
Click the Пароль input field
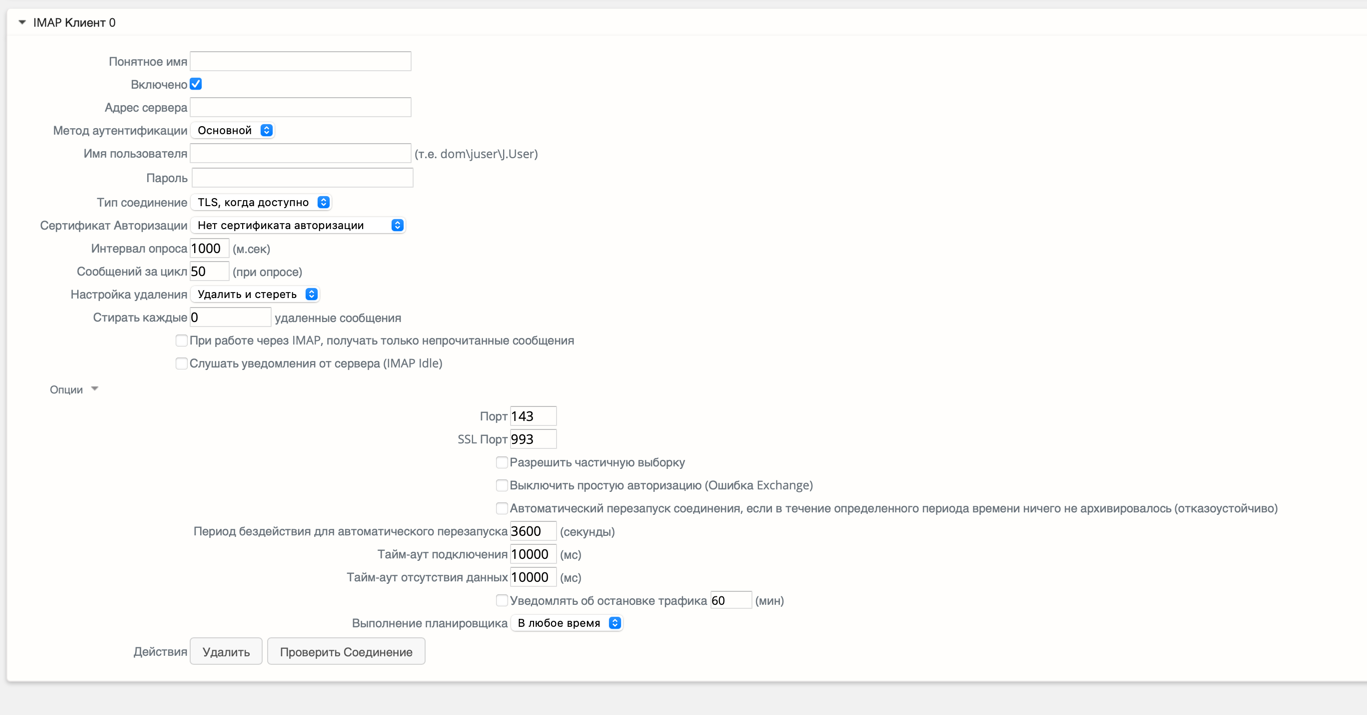(302, 178)
